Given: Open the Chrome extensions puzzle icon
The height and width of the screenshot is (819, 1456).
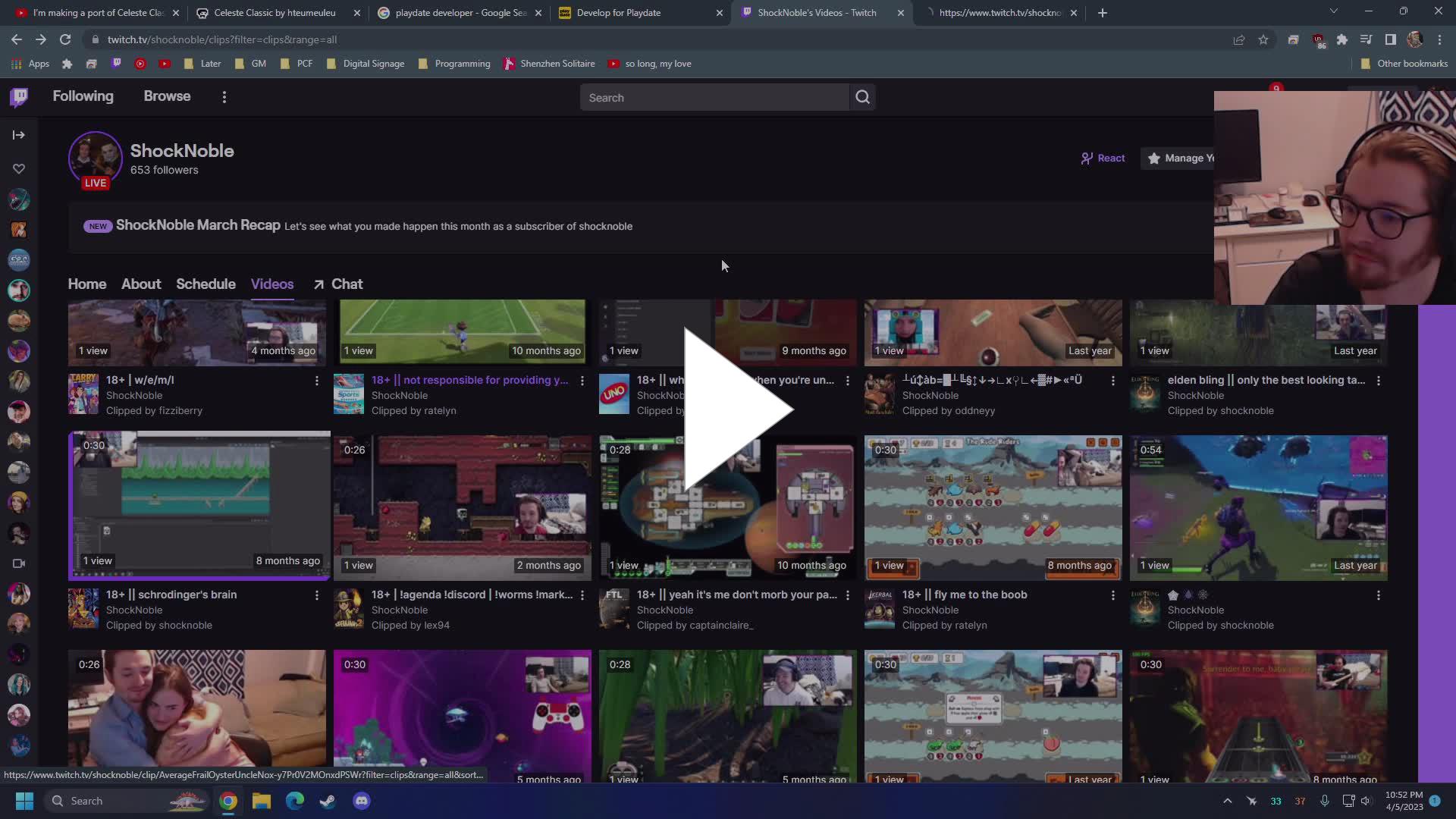Looking at the screenshot, I should tap(1342, 39).
